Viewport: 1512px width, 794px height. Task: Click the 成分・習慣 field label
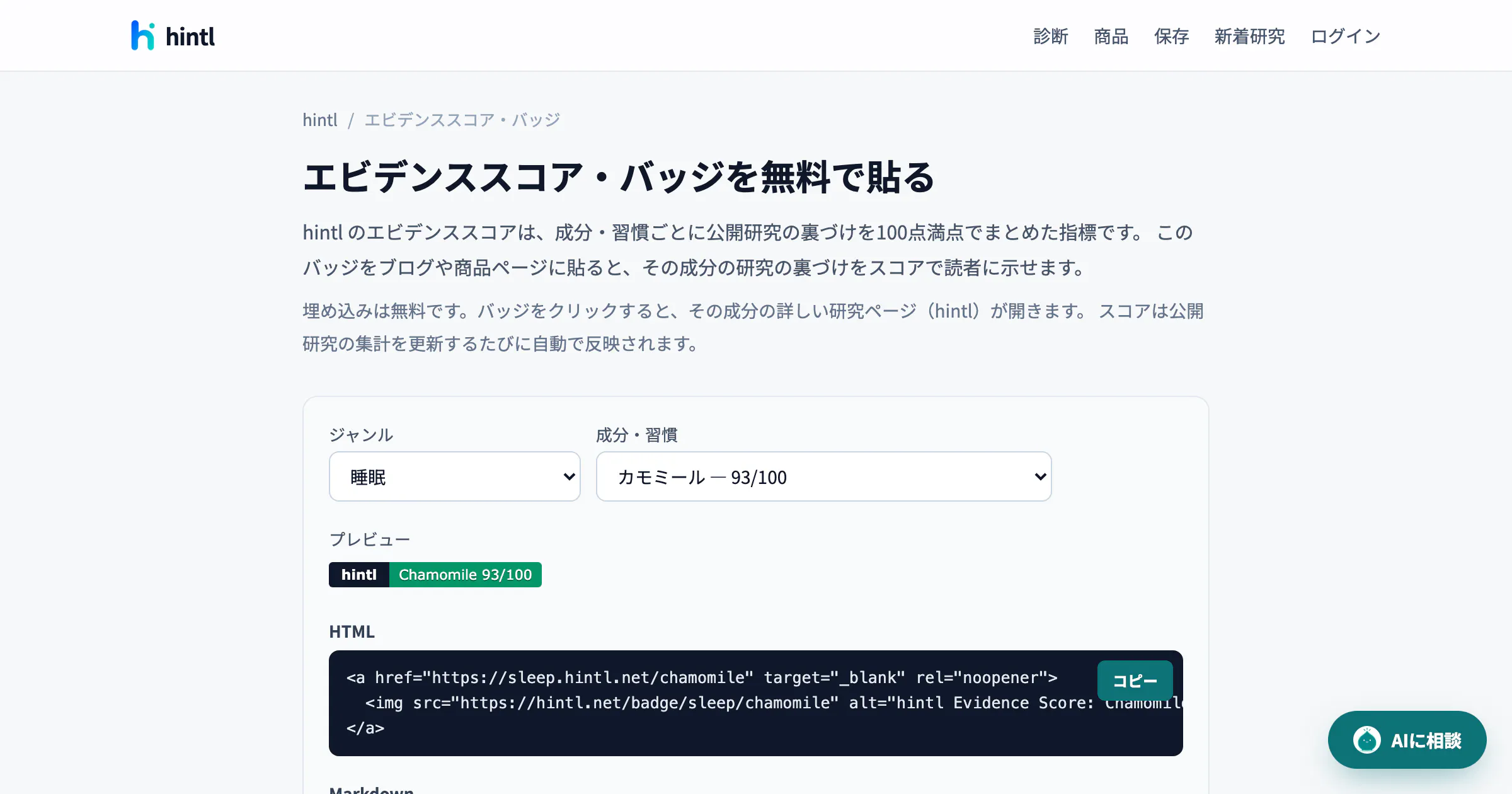pyautogui.click(x=637, y=435)
